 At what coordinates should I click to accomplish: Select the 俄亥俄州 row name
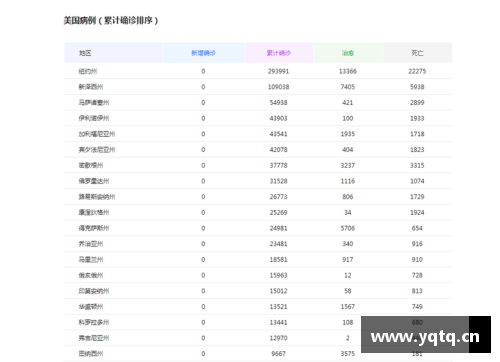pyautogui.click(x=91, y=275)
